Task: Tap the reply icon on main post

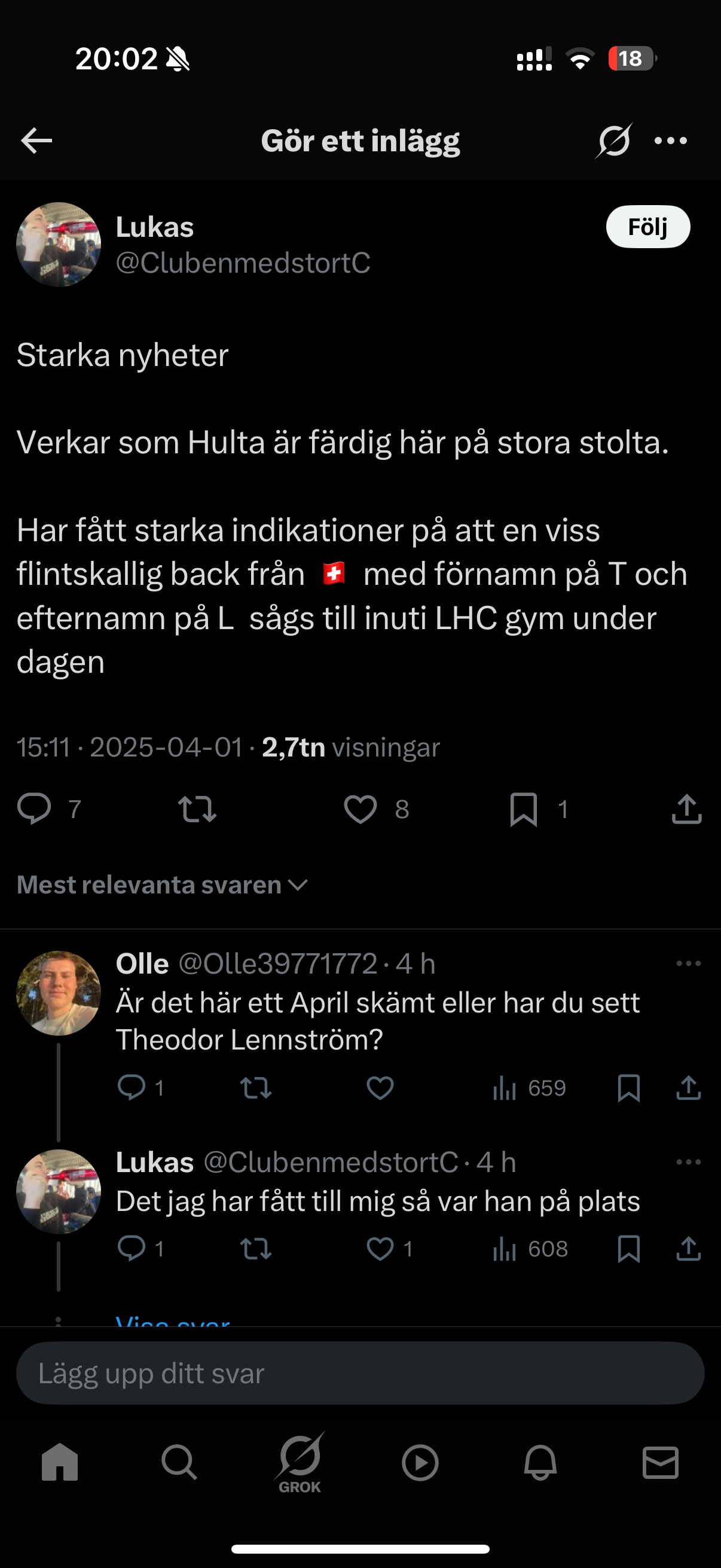Action: (34, 809)
